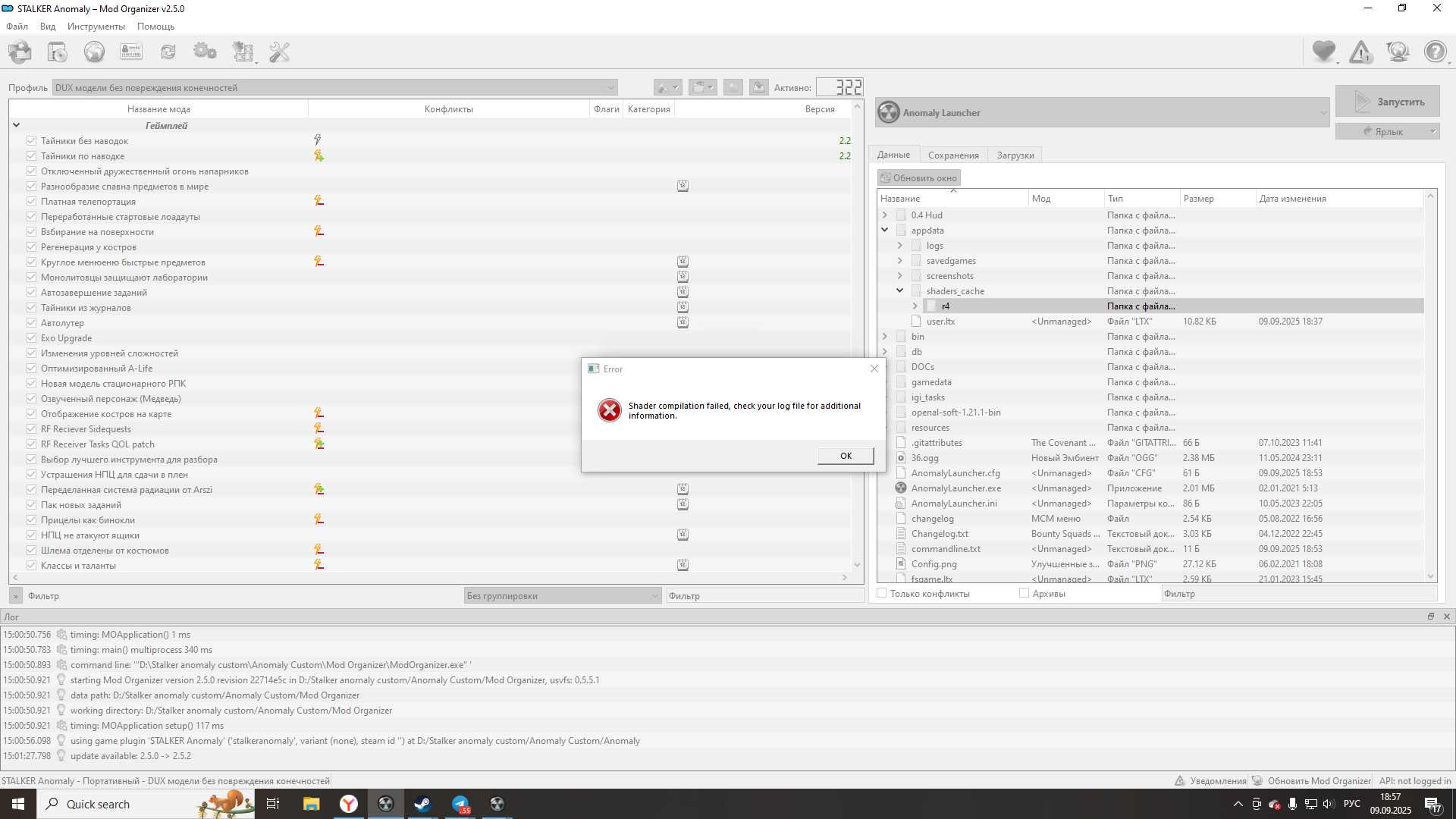
Task: Close the Error dialog with X
Action: (x=874, y=369)
